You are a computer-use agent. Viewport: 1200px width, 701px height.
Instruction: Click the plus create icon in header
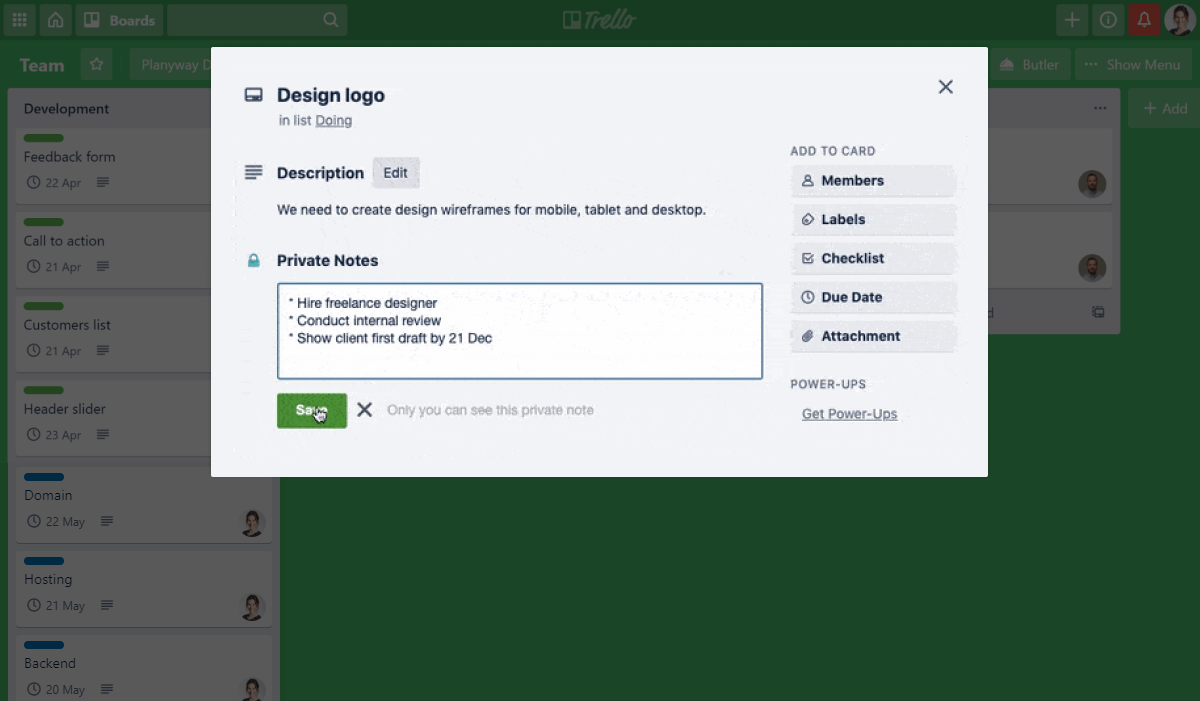(x=1072, y=20)
